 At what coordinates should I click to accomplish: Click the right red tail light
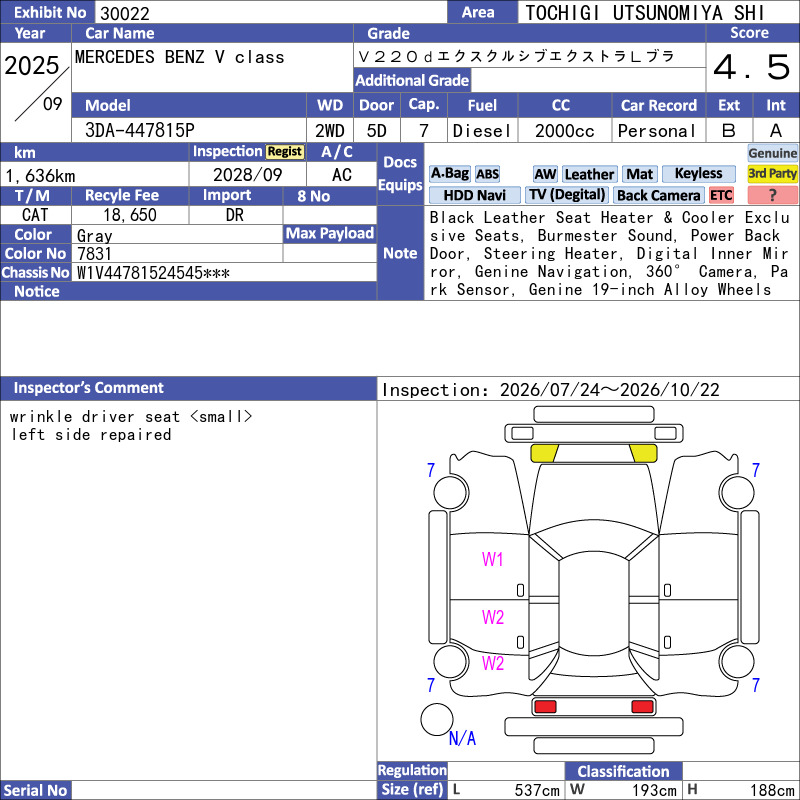pos(642,707)
